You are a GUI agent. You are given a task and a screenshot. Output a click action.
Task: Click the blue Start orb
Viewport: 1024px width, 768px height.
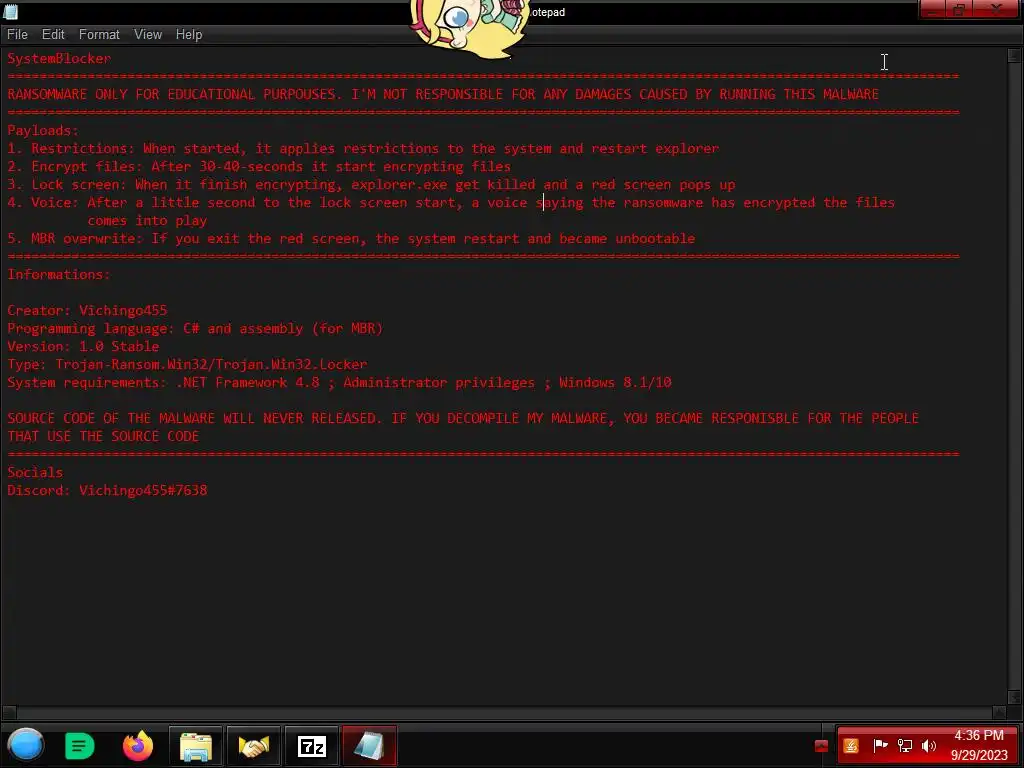(25, 746)
